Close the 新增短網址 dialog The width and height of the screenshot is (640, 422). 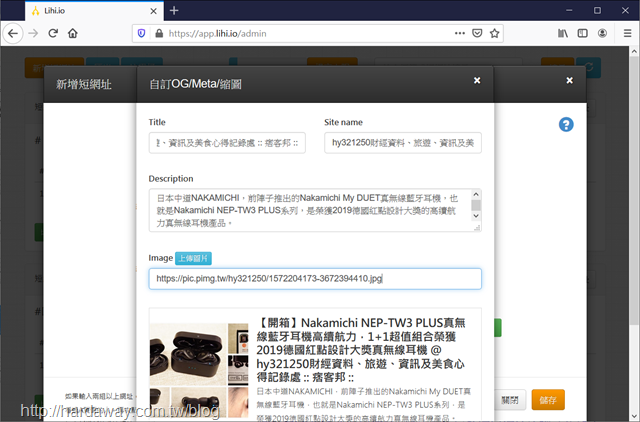coord(569,80)
